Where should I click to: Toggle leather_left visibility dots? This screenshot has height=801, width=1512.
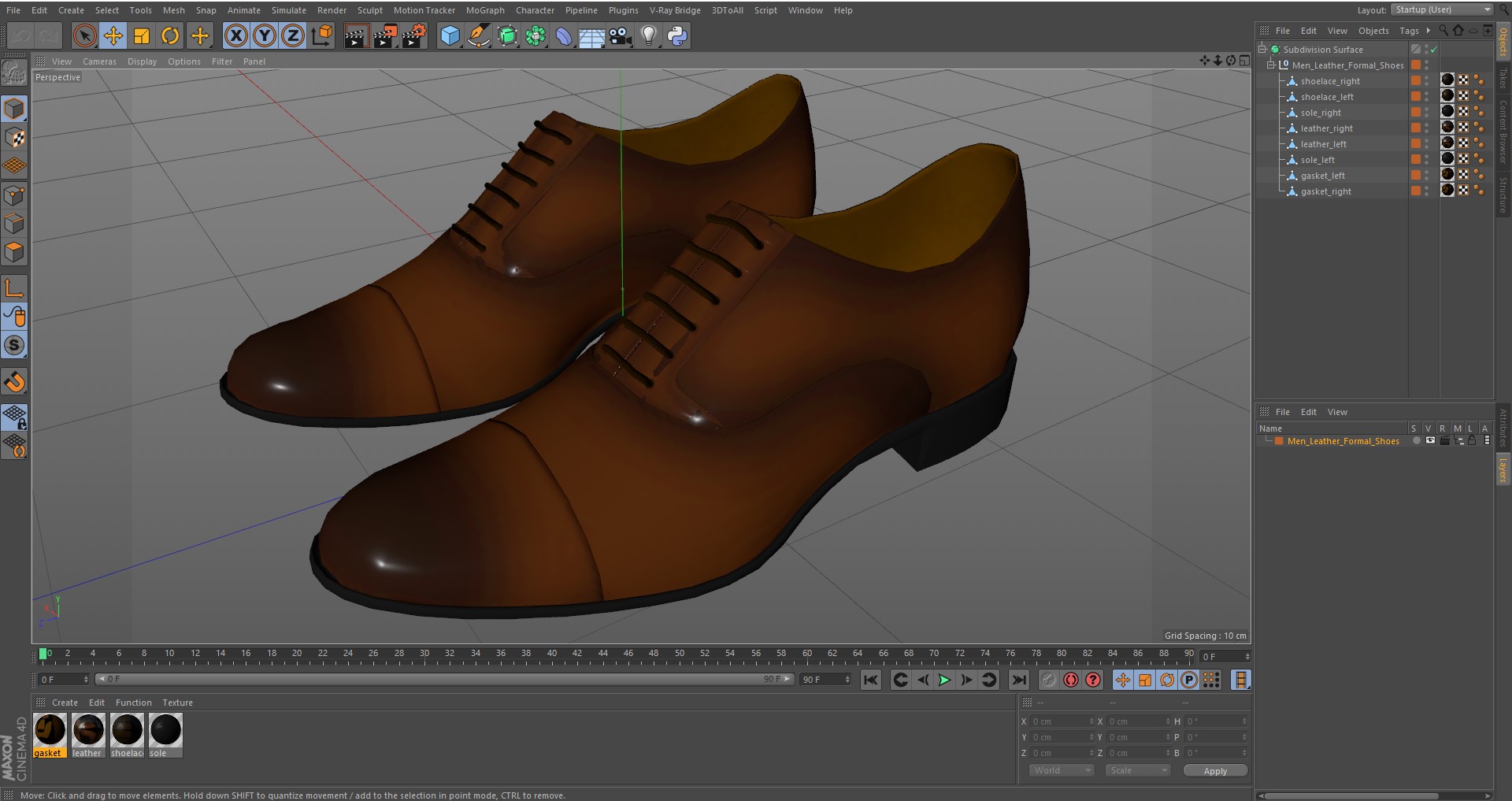[1426, 144]
